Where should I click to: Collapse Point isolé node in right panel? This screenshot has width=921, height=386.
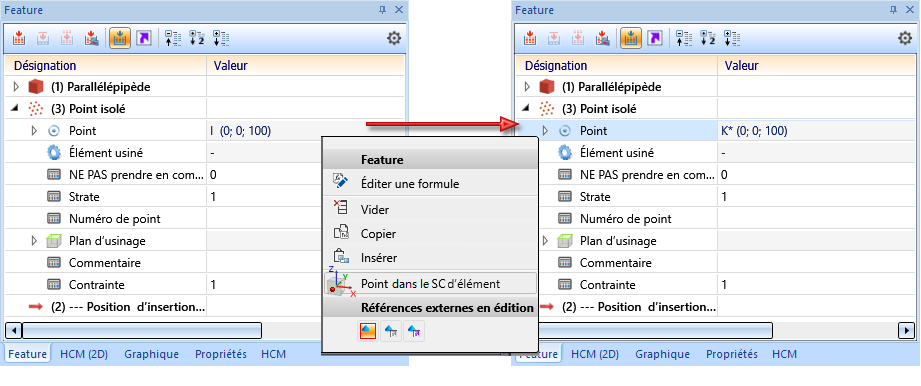526,108
